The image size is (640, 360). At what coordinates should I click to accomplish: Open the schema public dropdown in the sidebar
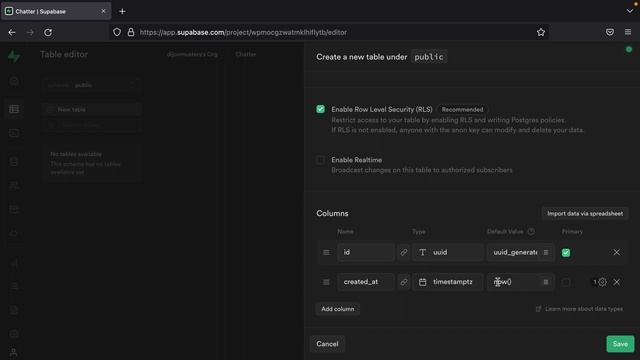[x=91, y=85]
